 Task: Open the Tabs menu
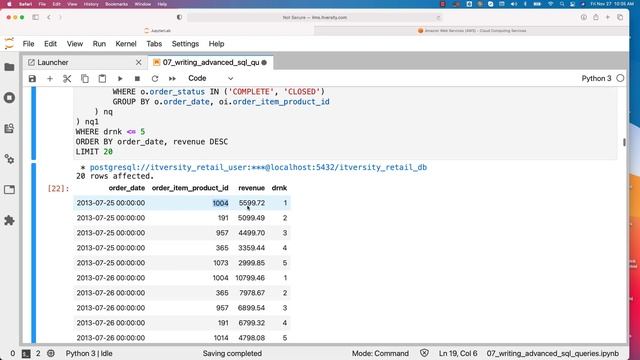(154, 44)
